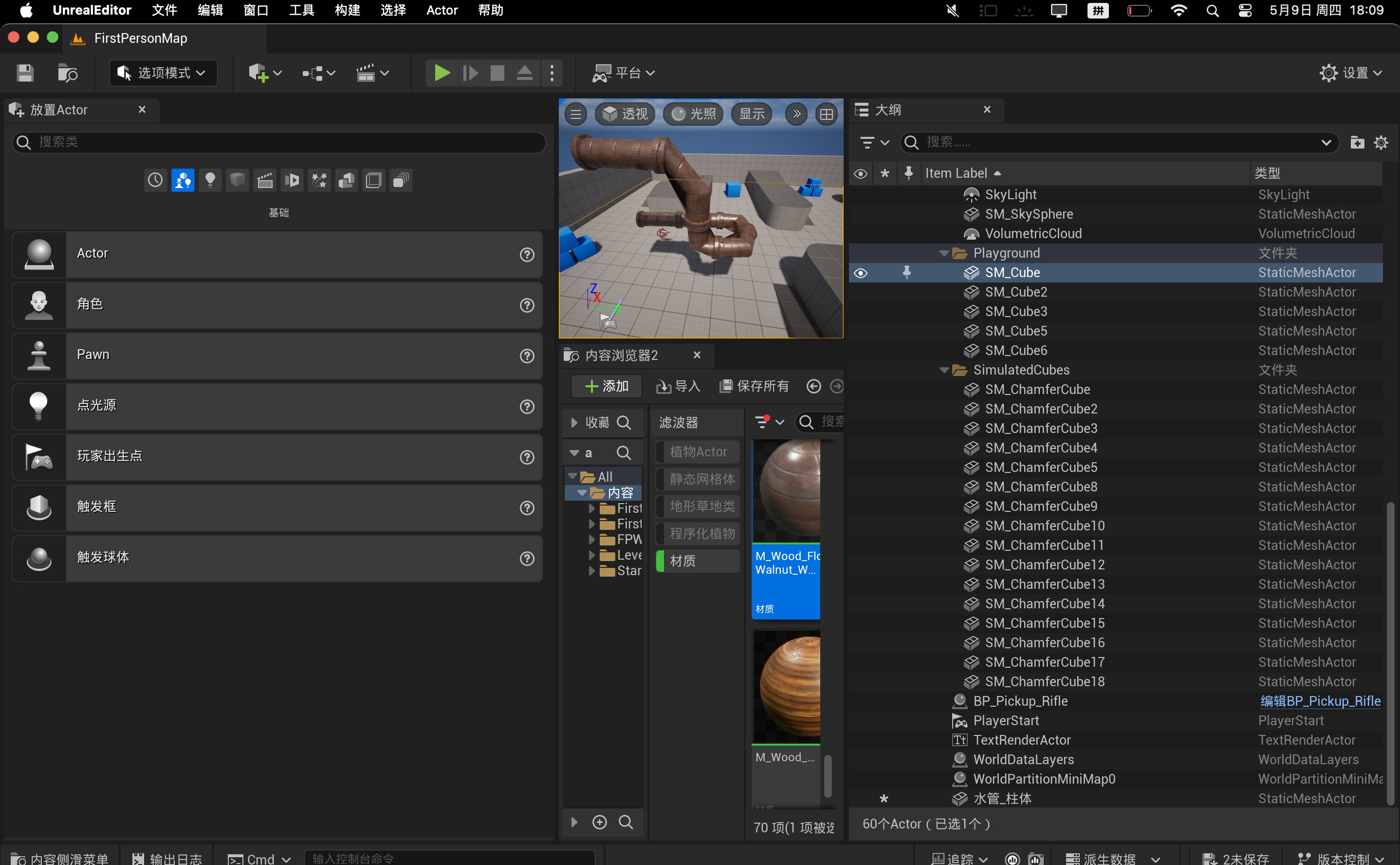
Task: Click the outliner vertical scrollbar
Action: coord(1390,652)
